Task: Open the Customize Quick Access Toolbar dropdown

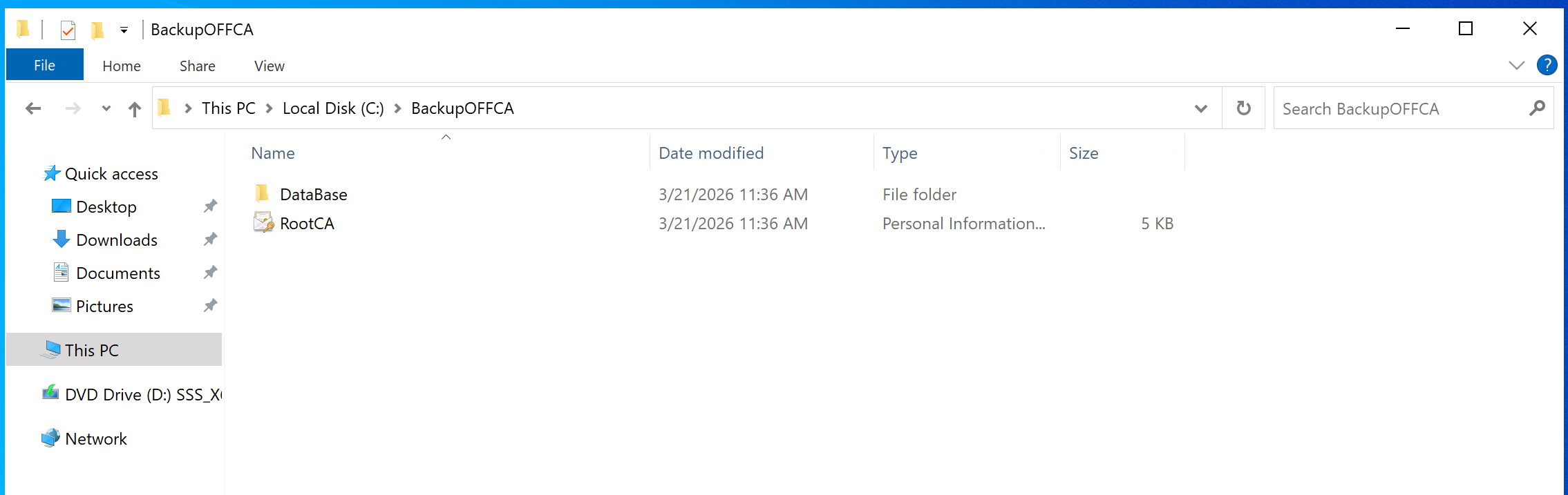Action: pyautogui.click(x=124, y=30)
